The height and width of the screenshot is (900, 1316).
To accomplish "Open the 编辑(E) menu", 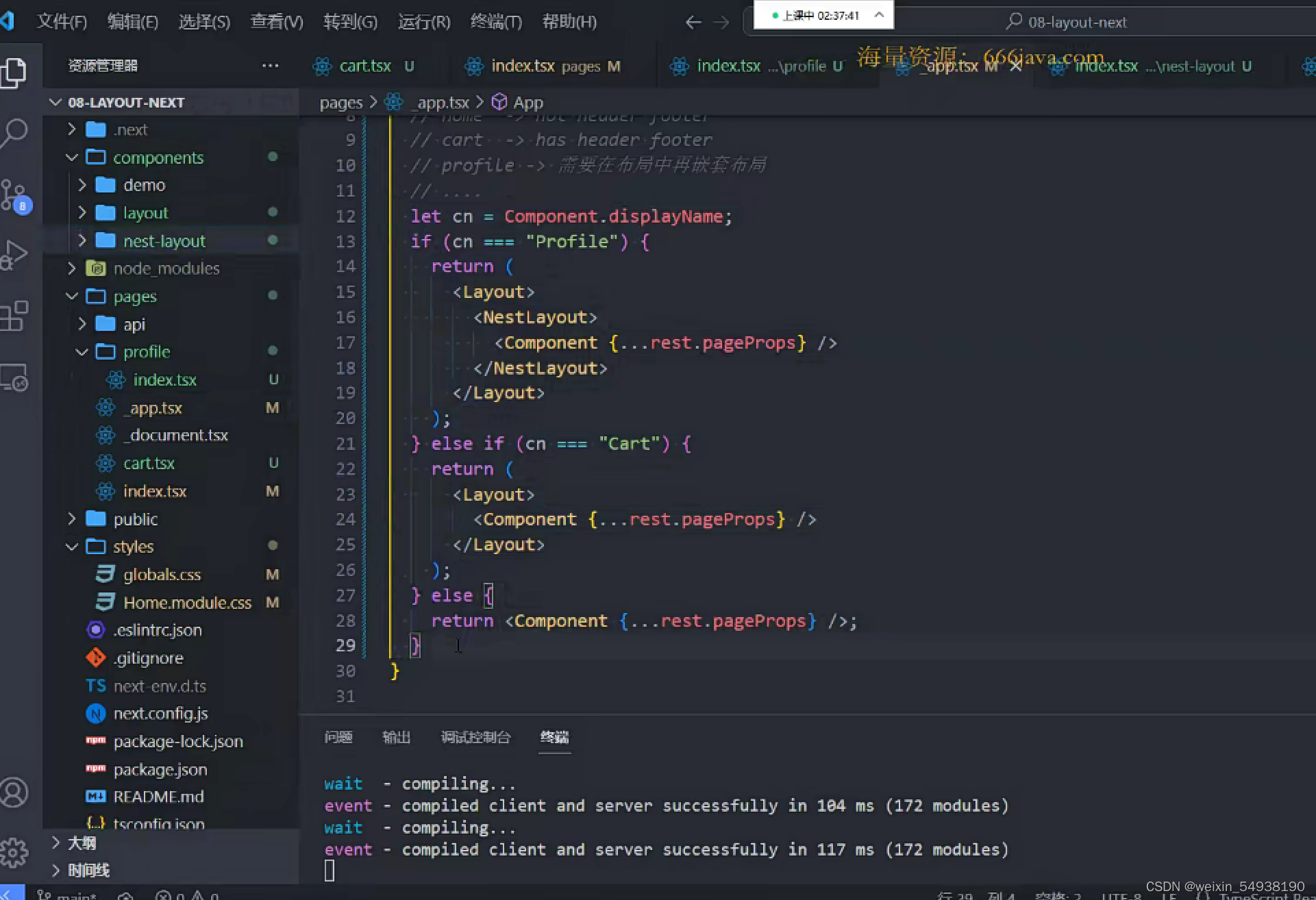I will pyautogui.click(x=133, y=22).
